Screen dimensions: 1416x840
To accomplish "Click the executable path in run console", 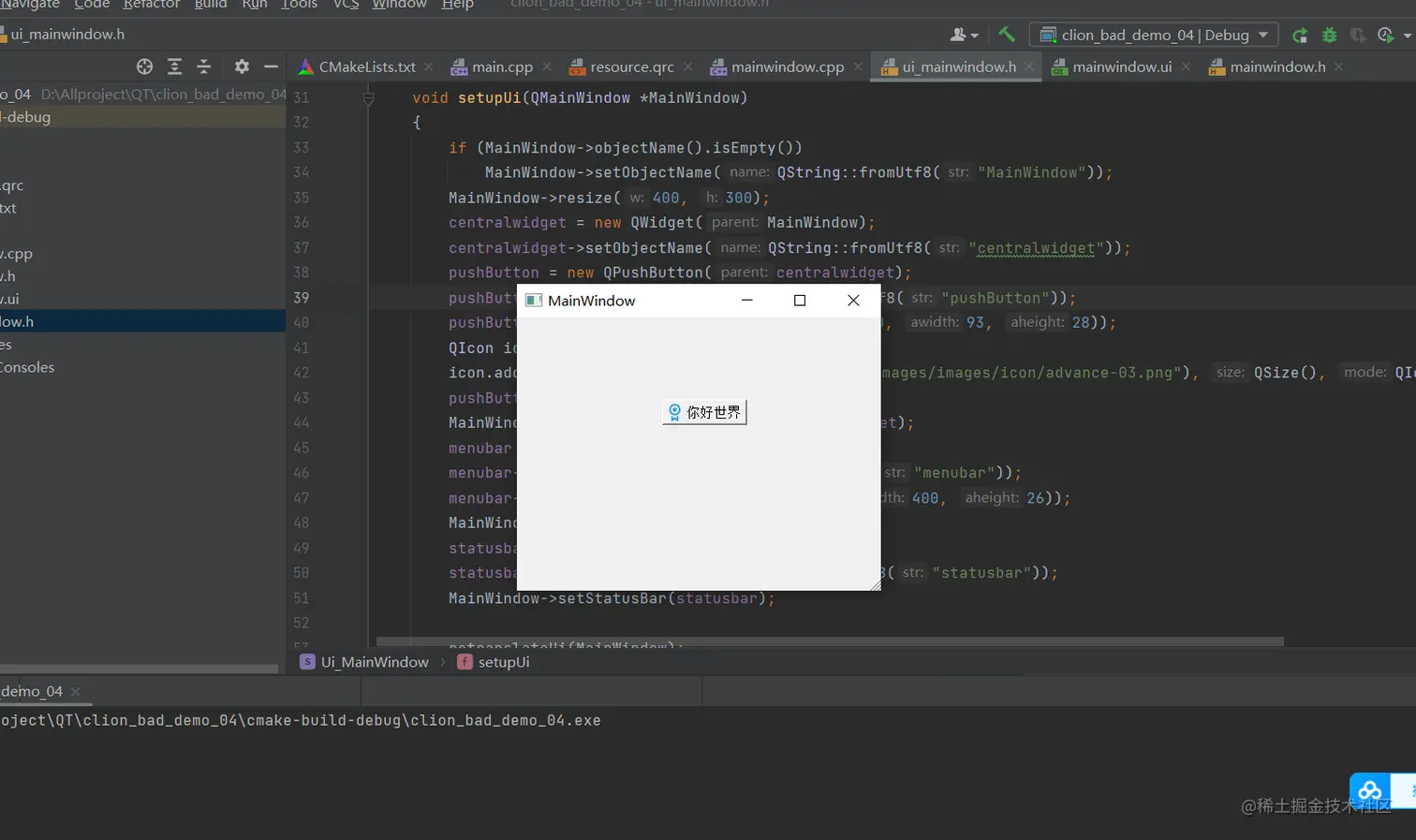I will pyautogui.click(x=301, y=721).
